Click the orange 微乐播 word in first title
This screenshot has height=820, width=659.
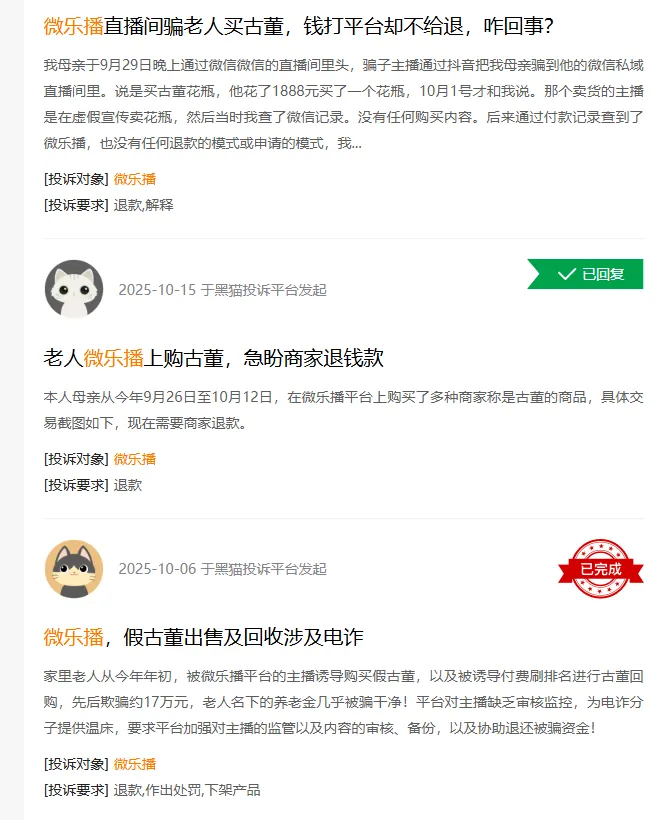click(x=73, y=26)
